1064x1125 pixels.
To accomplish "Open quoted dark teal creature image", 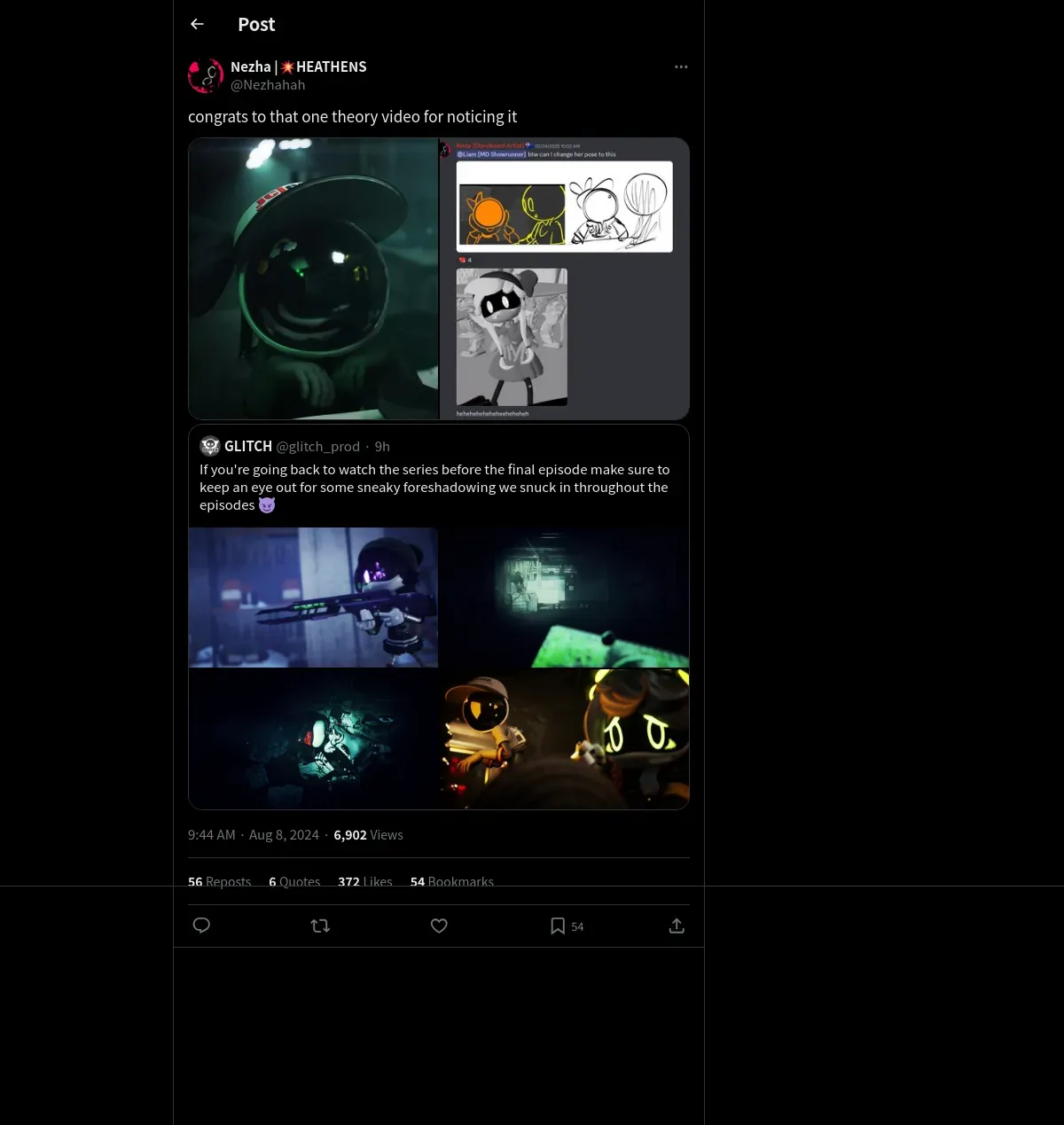I will click(314, 739).
